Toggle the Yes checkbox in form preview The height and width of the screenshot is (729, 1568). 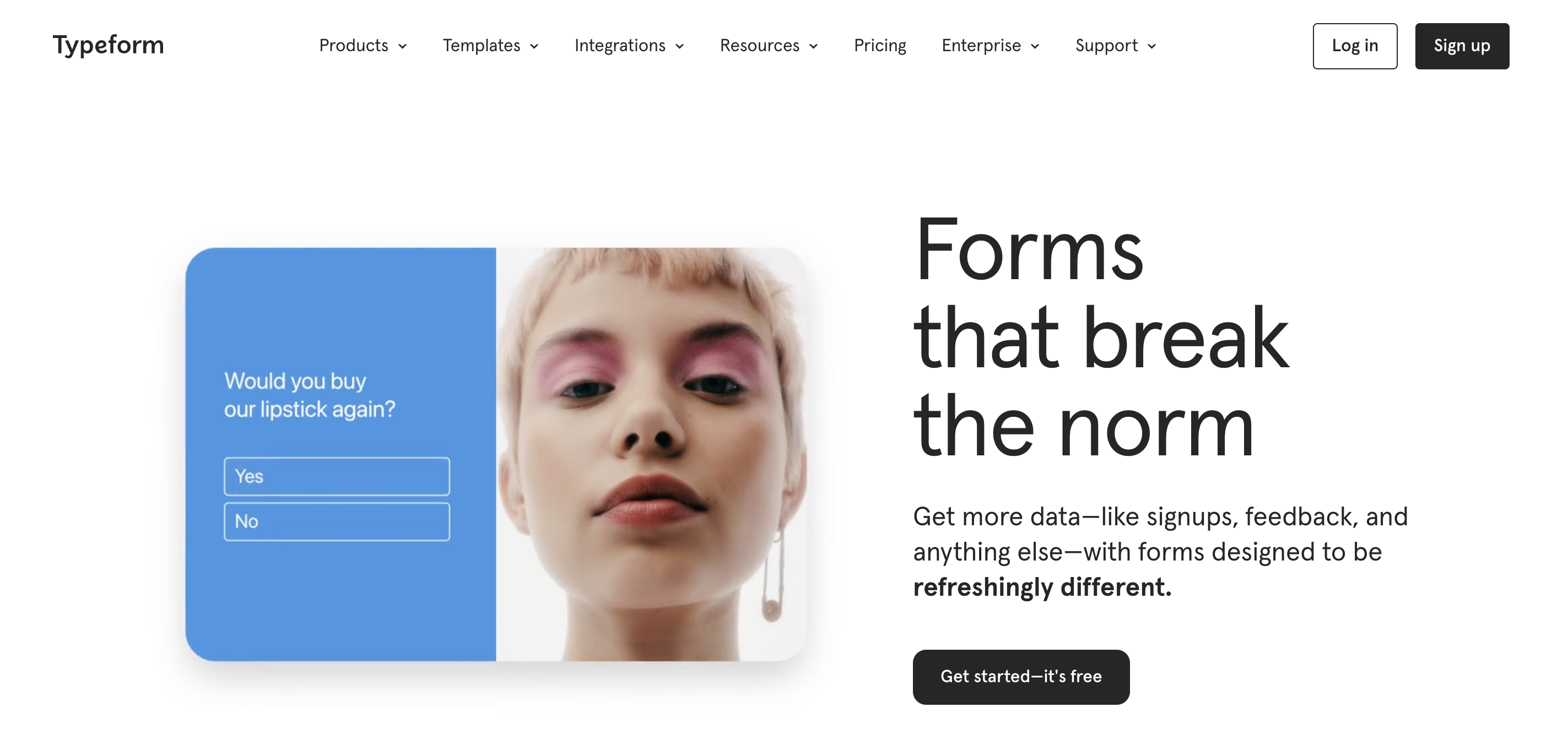(x=337, y=475)
